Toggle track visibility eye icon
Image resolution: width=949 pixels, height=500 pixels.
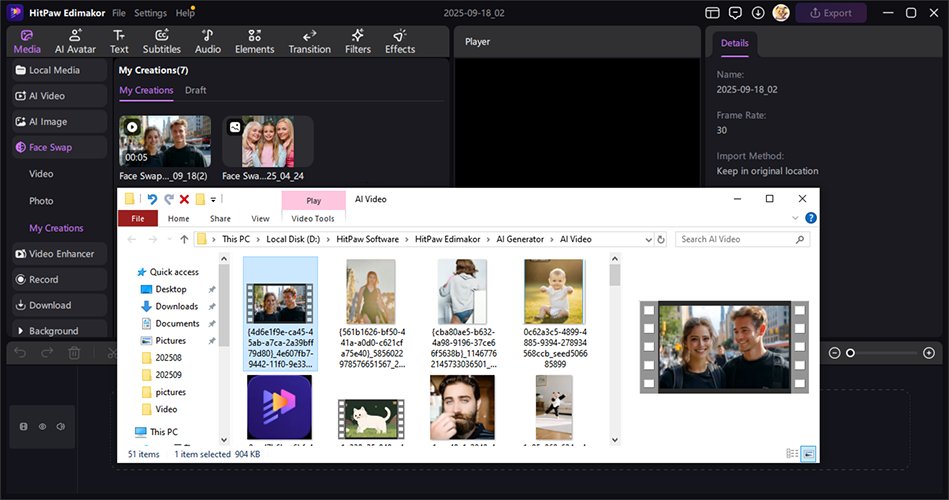(x=42, y=427)
